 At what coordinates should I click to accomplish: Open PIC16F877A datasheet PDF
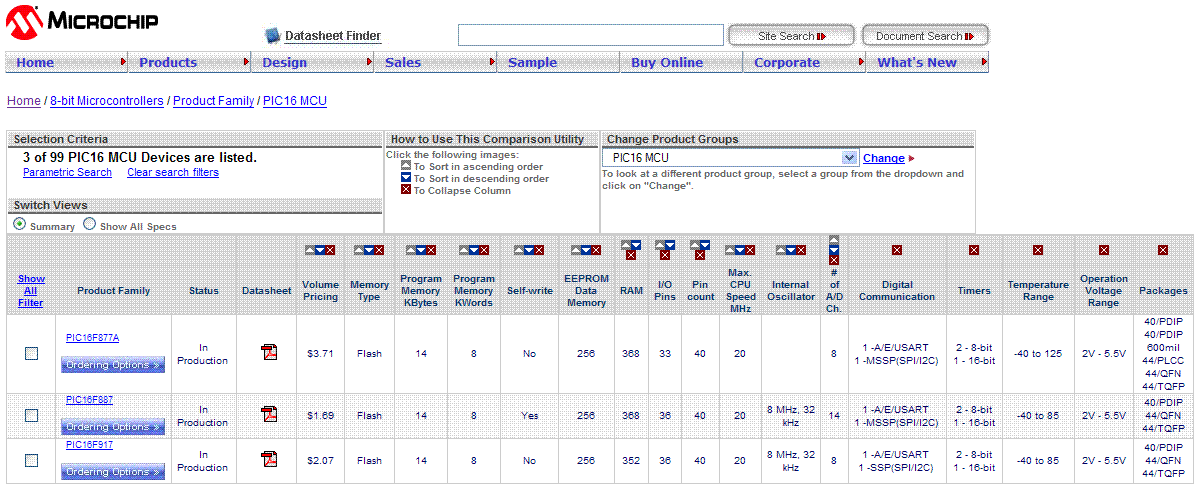tap(269, 352)
